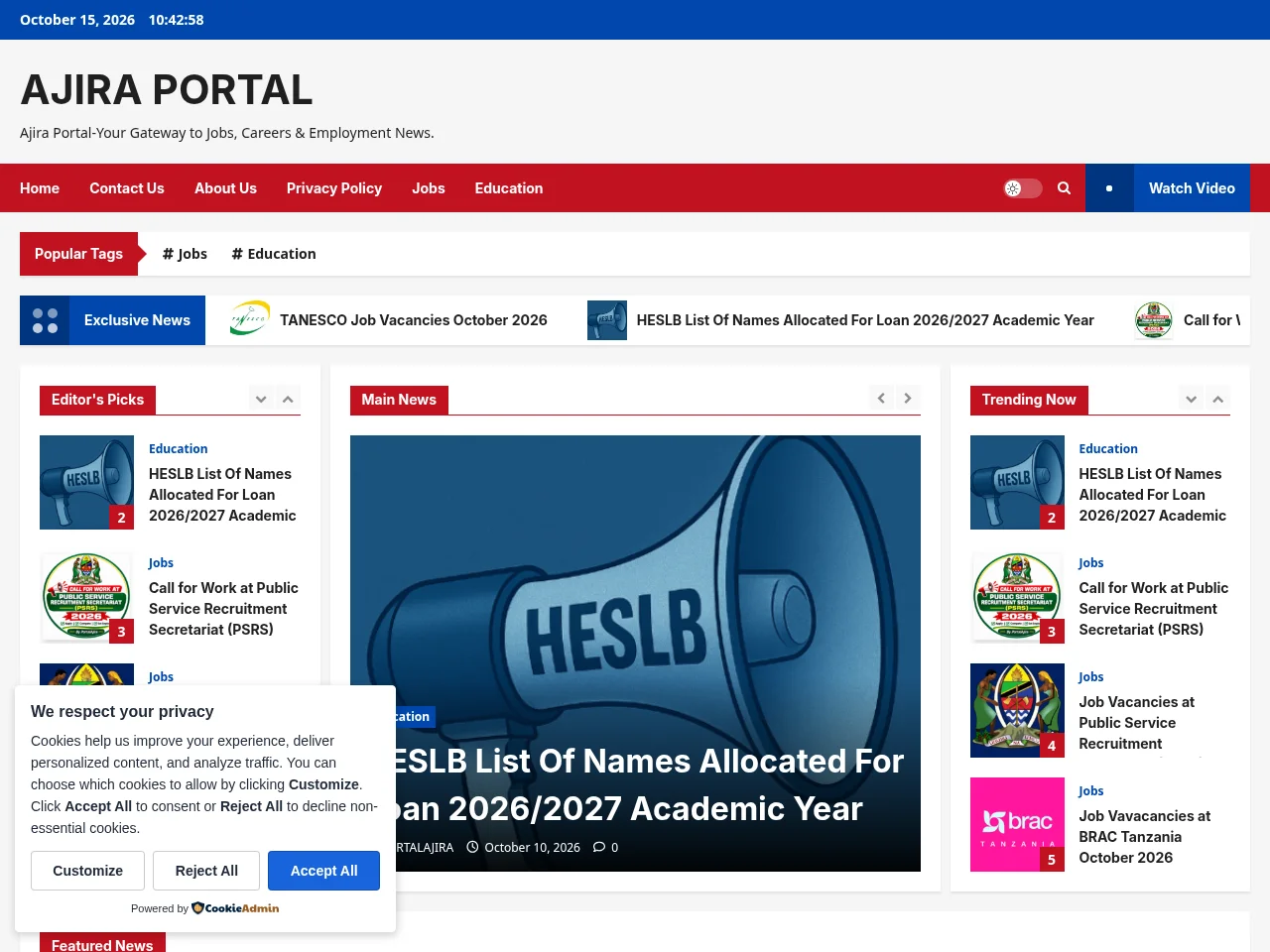
Task: Open HESLB thumbnail in Editor's Picks
Action: [86, 482]
